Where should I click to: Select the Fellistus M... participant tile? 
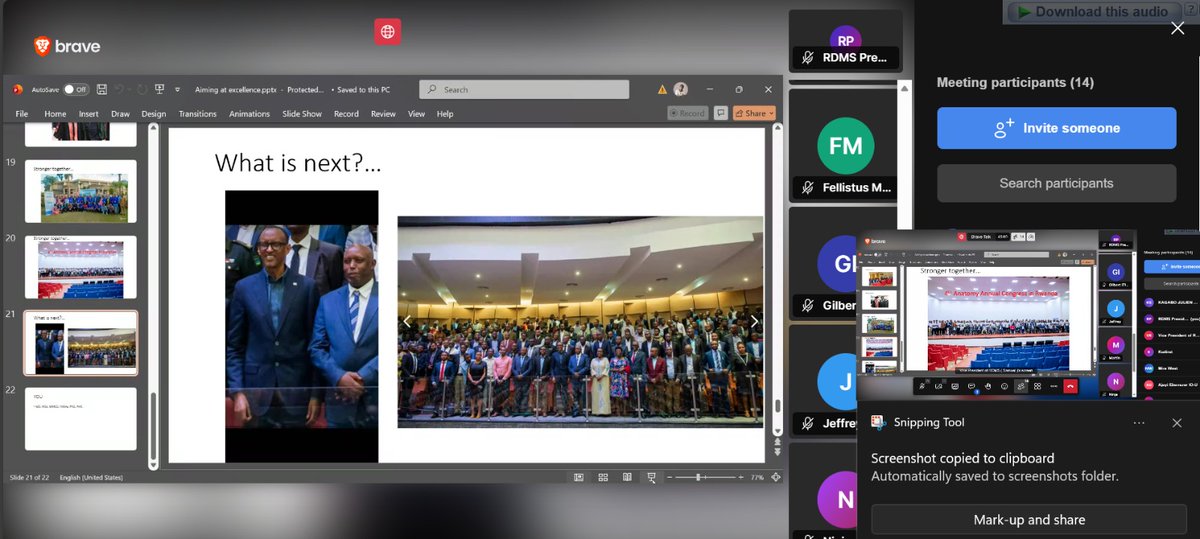point(845,147)
